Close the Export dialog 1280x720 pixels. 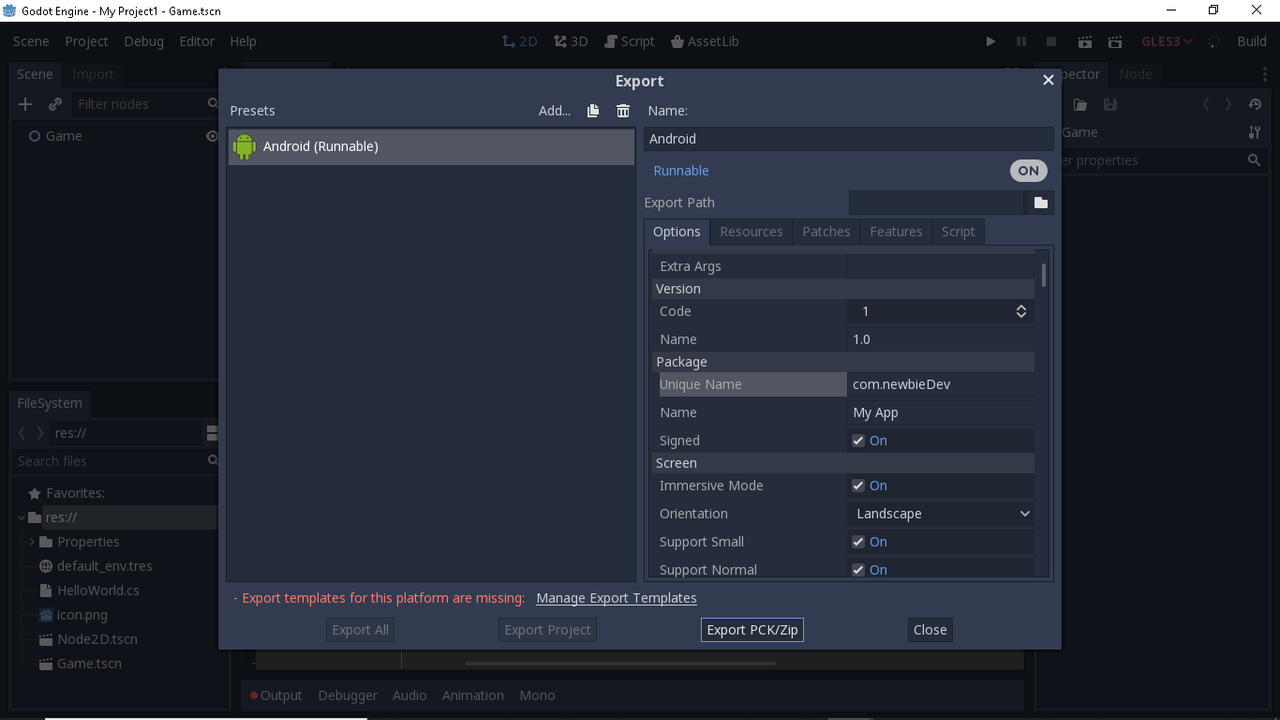click(x=1048, y=80)
